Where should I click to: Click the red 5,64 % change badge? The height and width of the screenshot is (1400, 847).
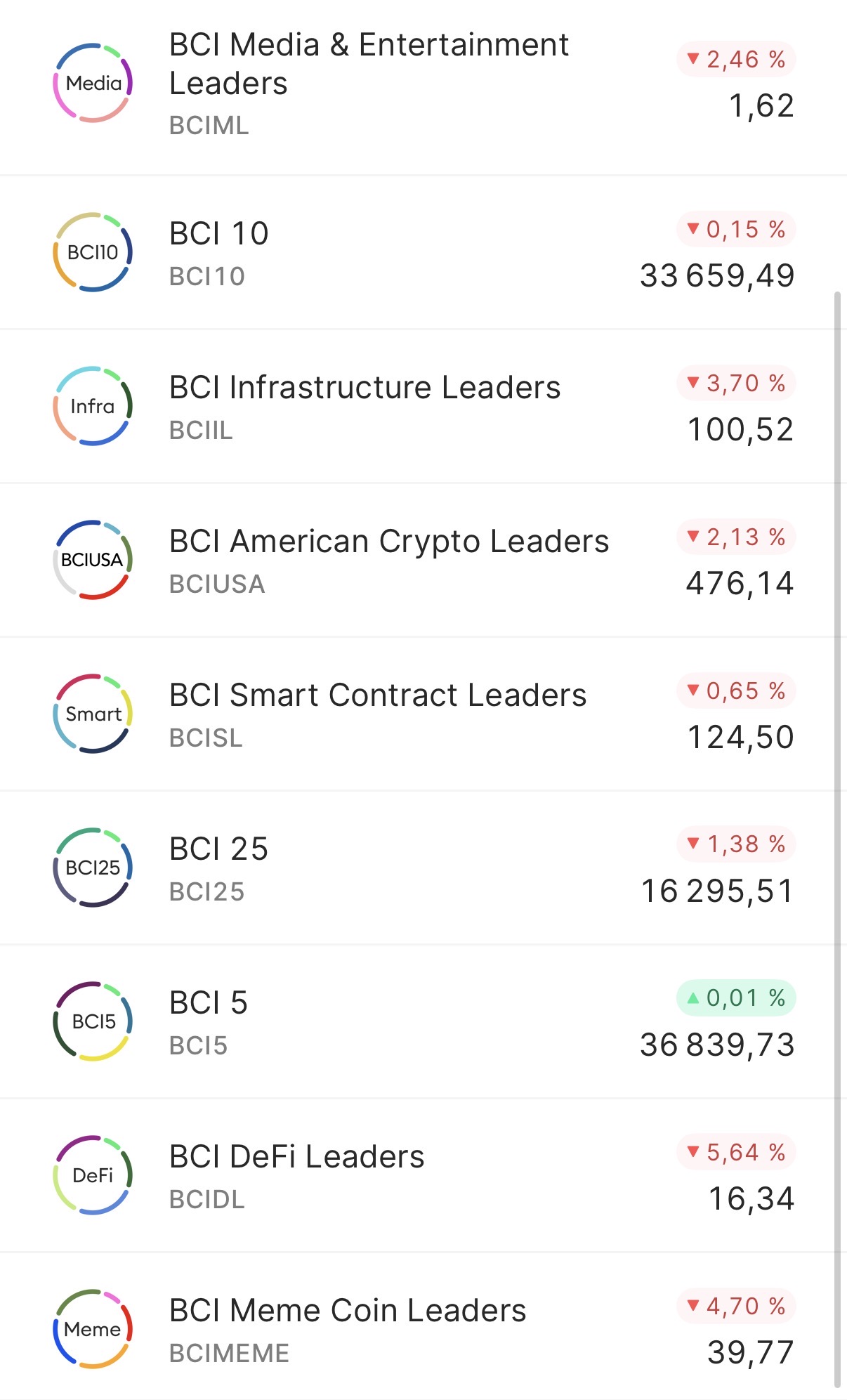click(x=736, y=1152)
